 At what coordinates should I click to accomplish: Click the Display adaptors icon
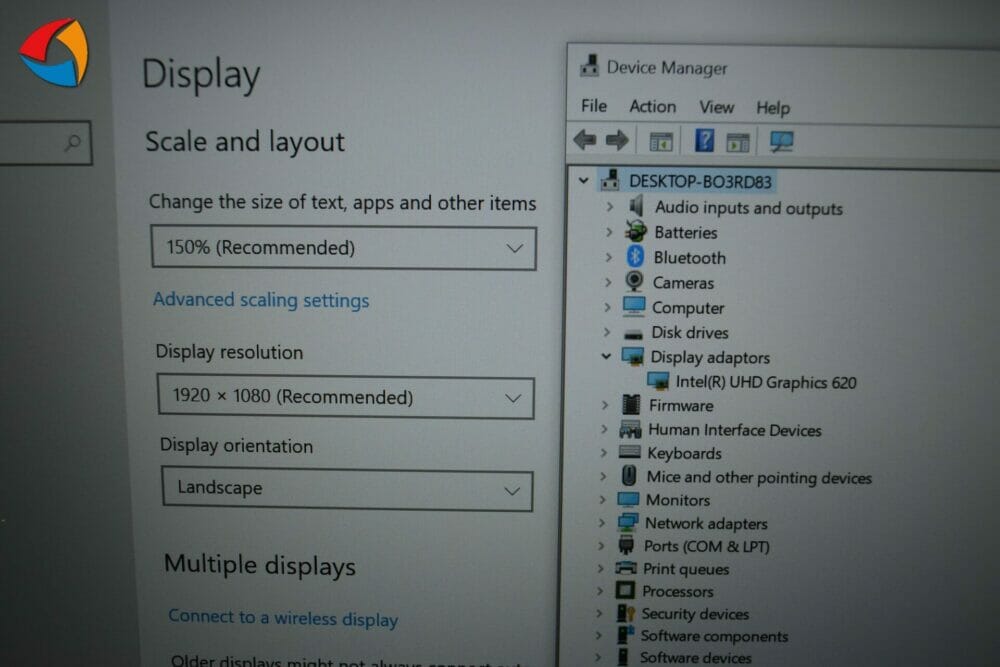pos(632,356)
